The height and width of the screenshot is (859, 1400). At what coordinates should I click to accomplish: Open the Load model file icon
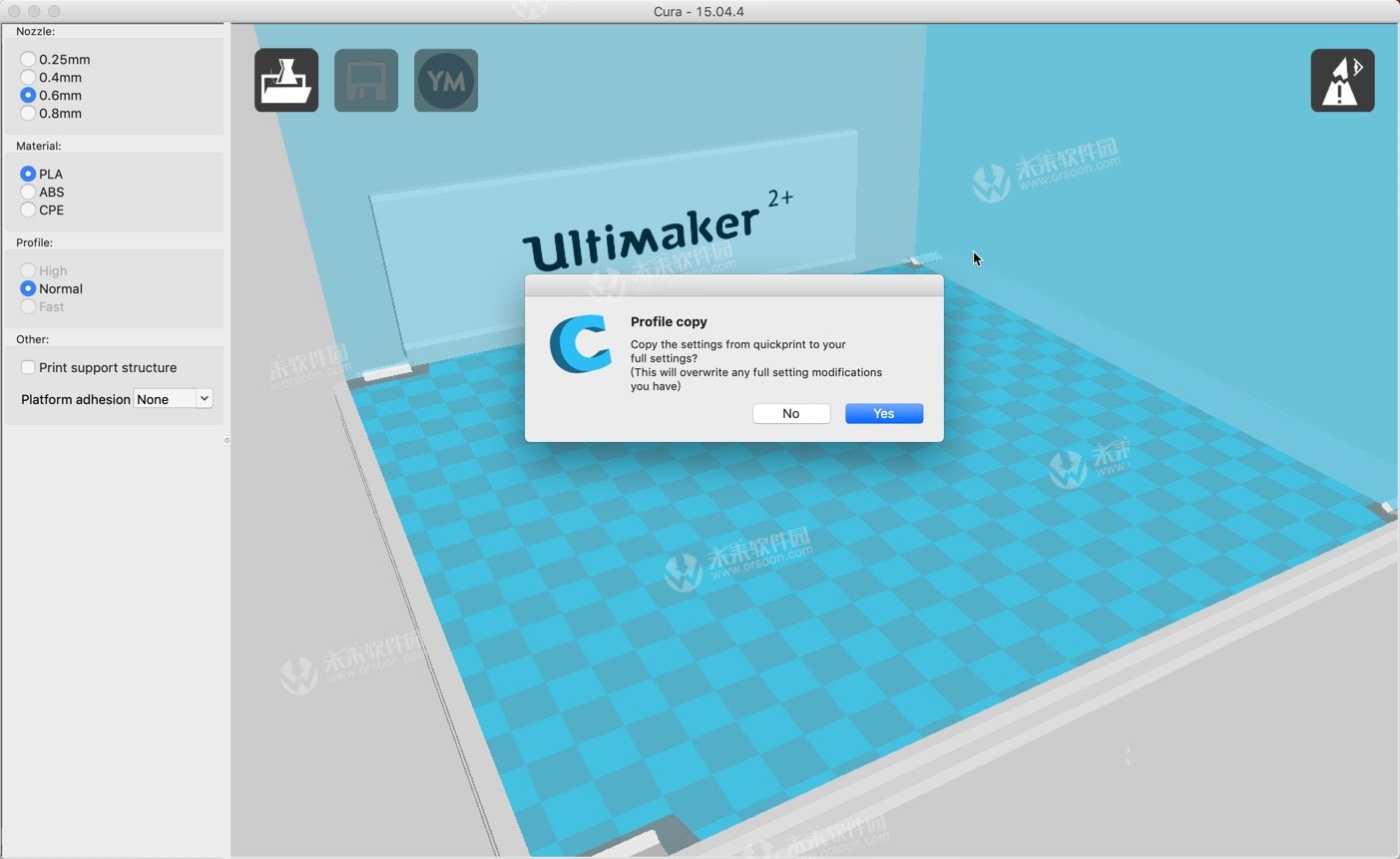[286, 80]
